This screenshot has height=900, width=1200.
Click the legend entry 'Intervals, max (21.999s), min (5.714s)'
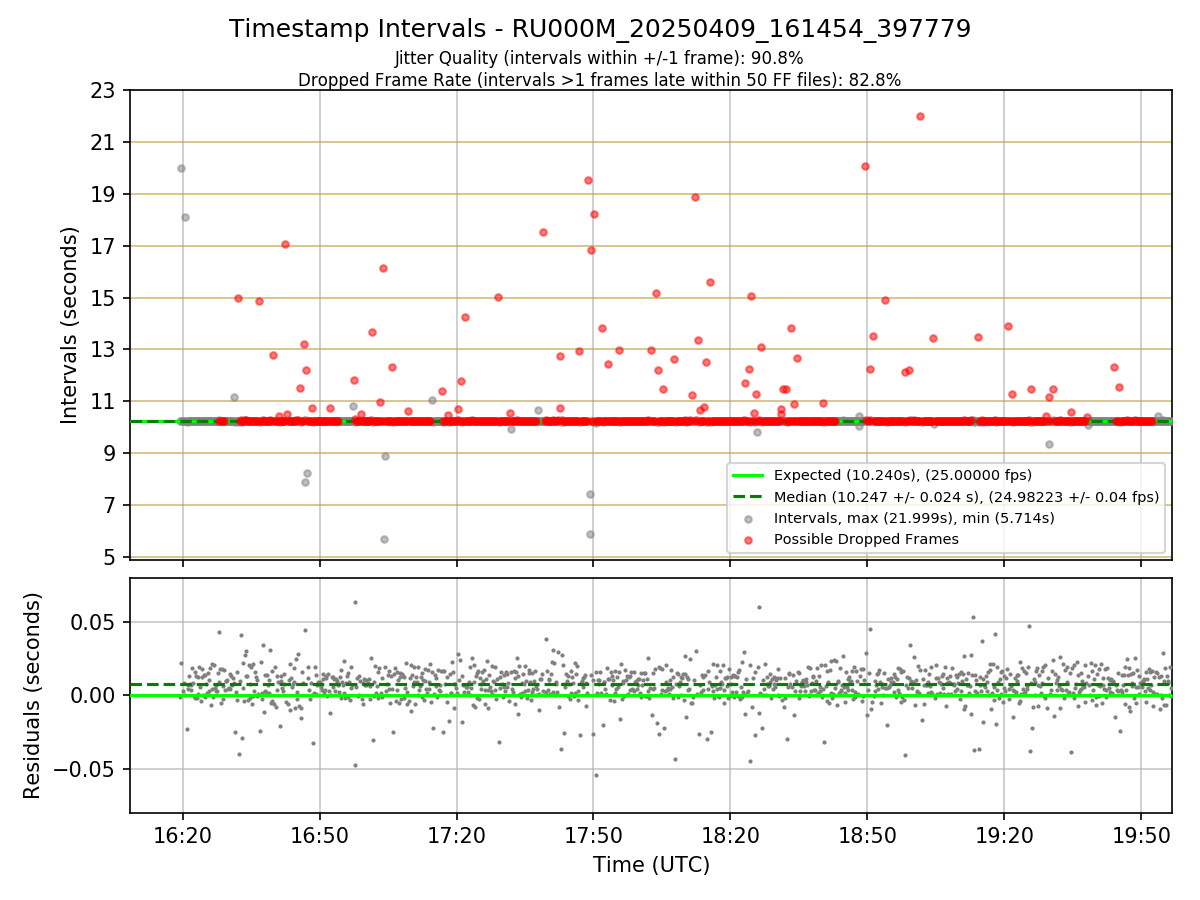(914, 518)
